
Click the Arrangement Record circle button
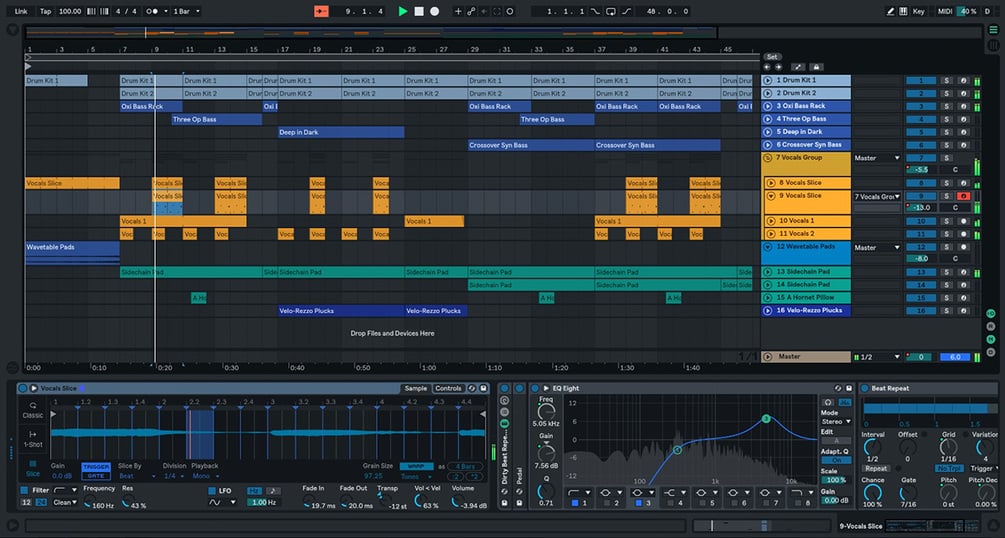point(435,12)
